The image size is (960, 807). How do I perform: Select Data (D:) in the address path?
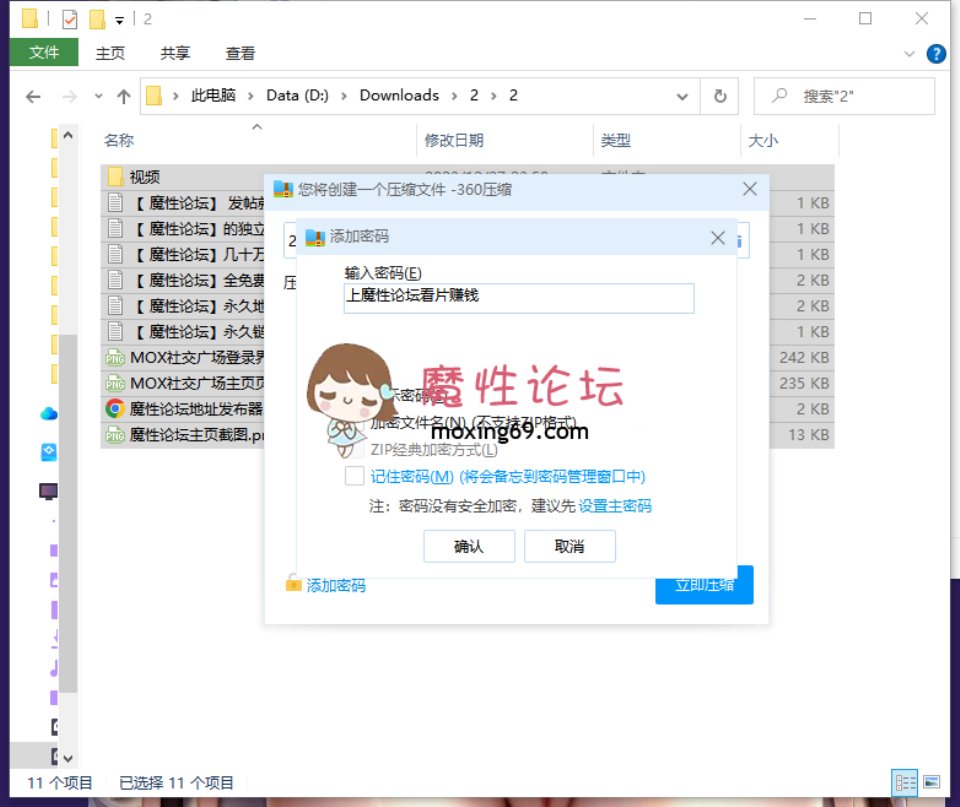pos(298,96)
